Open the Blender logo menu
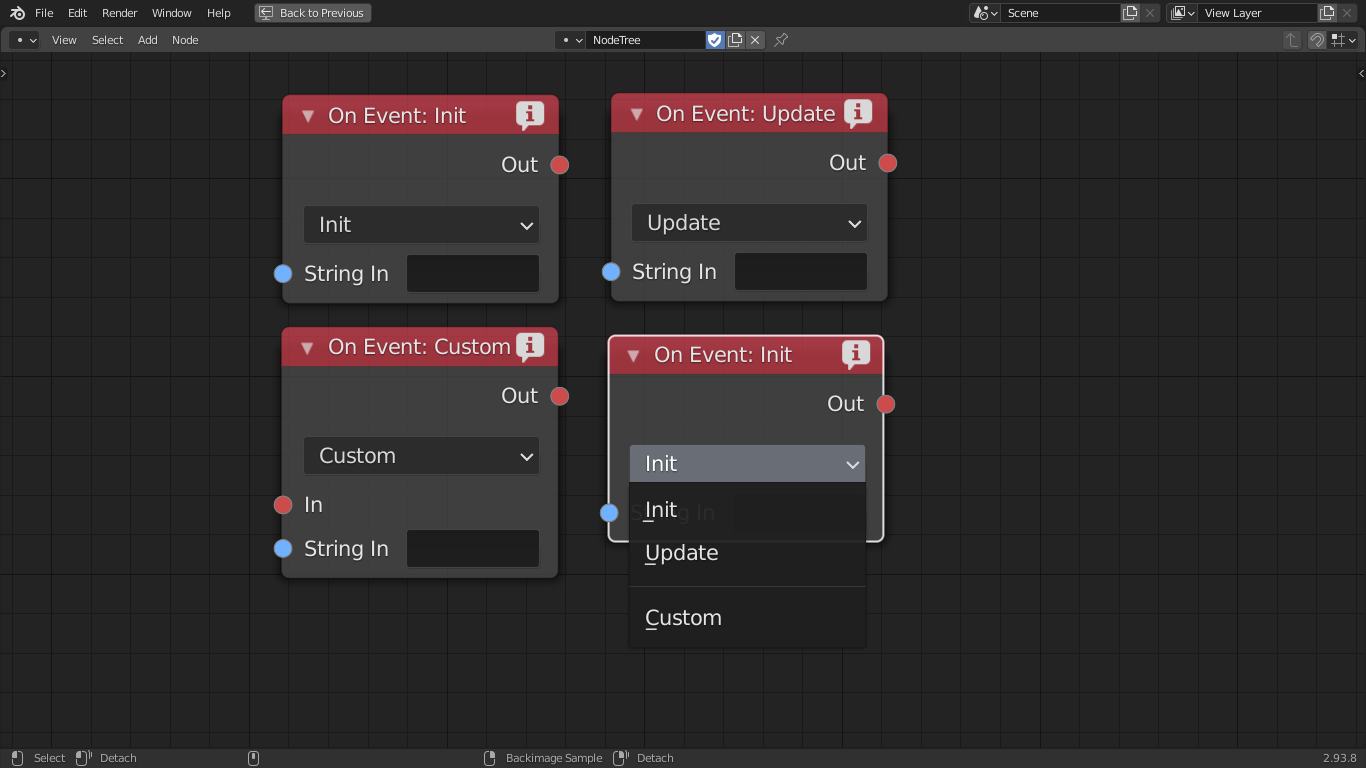This screenshot has height=768, width=1366. 17,13
